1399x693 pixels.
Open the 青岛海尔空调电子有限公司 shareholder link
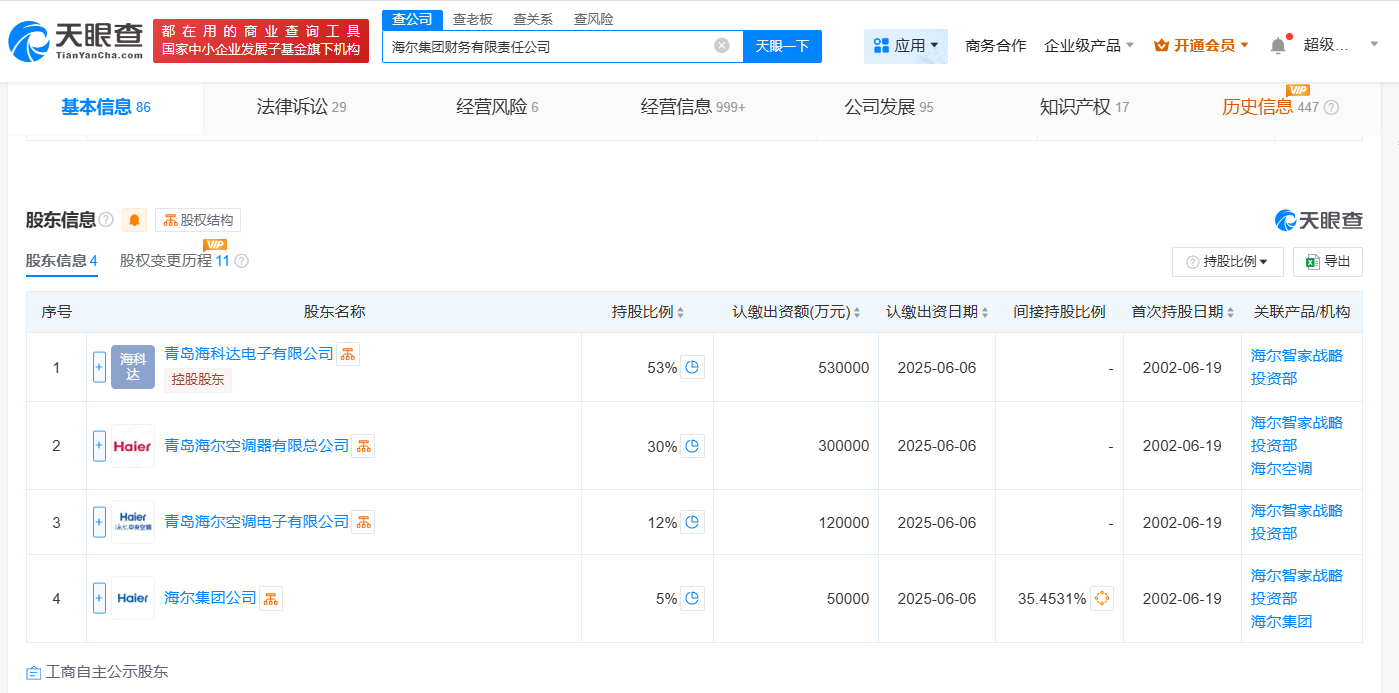257,522
